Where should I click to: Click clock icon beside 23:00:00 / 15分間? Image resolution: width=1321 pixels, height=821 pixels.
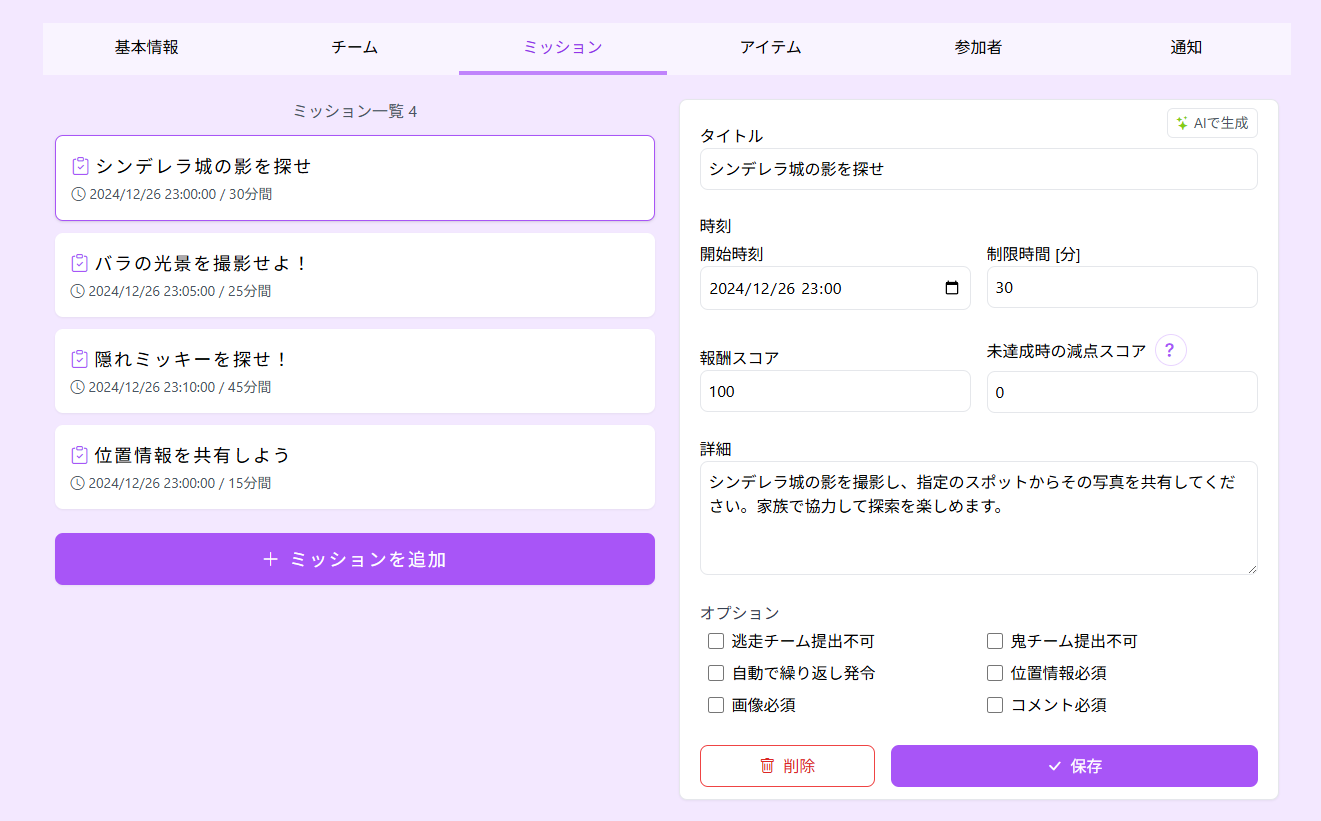tap(78, 483)
